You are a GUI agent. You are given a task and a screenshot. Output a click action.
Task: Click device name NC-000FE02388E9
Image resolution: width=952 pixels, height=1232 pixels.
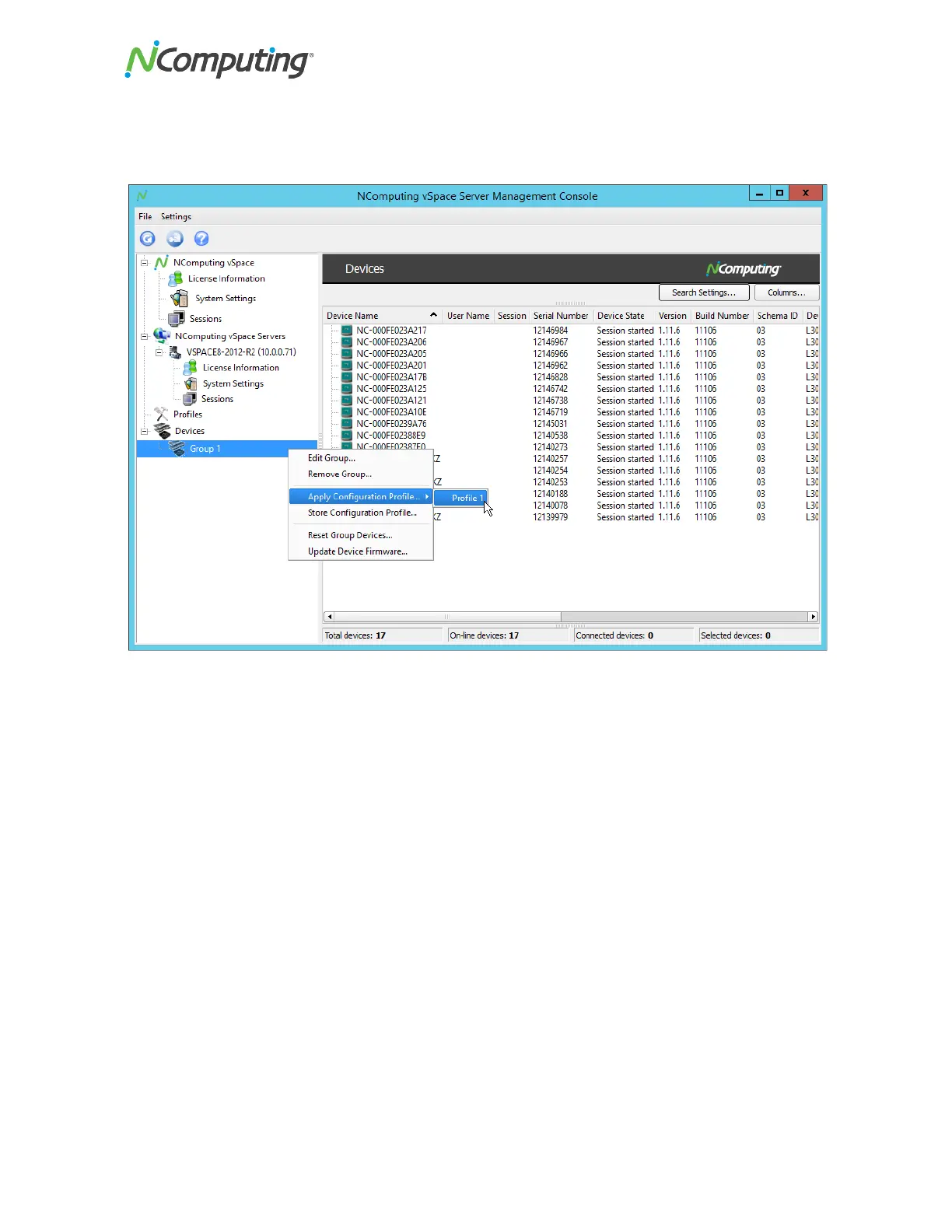pos(391,436)
